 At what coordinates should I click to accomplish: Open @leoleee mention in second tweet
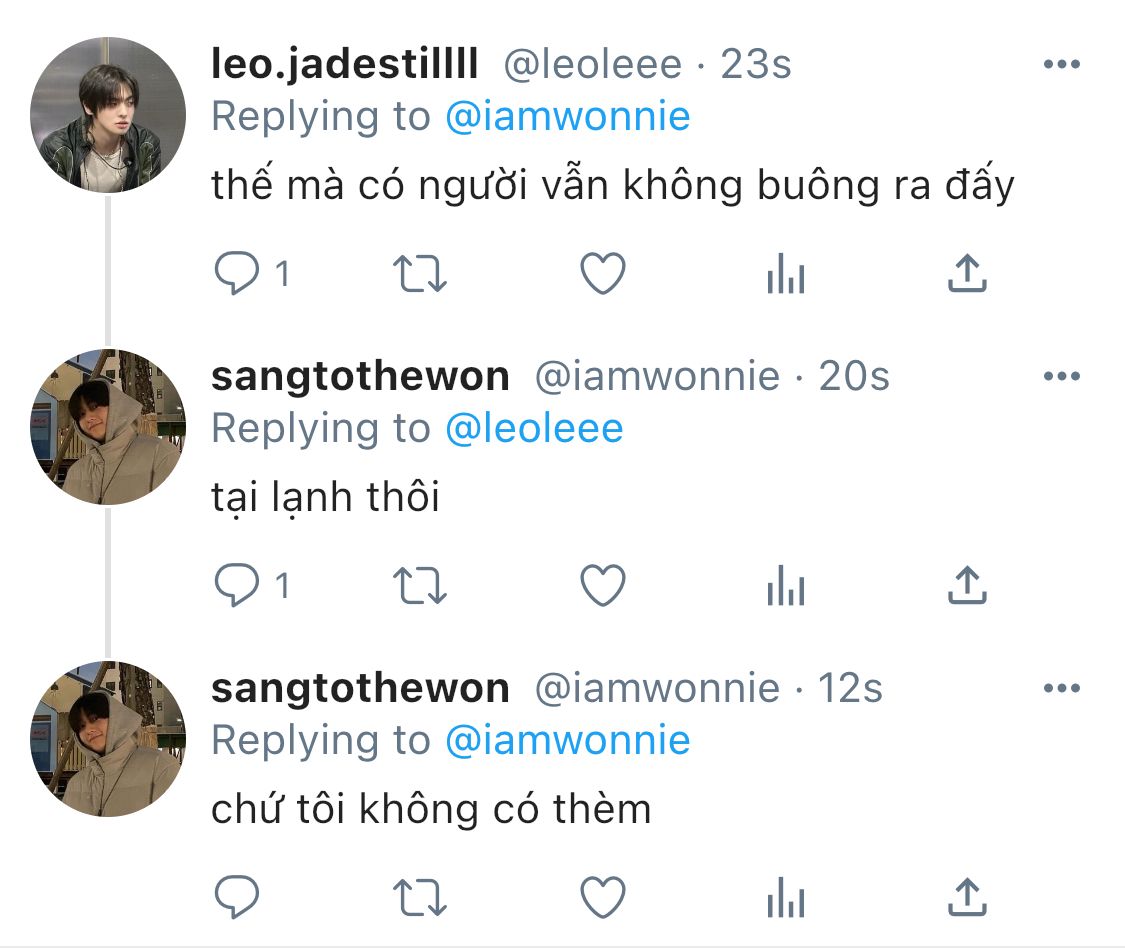tap(534, 428)
